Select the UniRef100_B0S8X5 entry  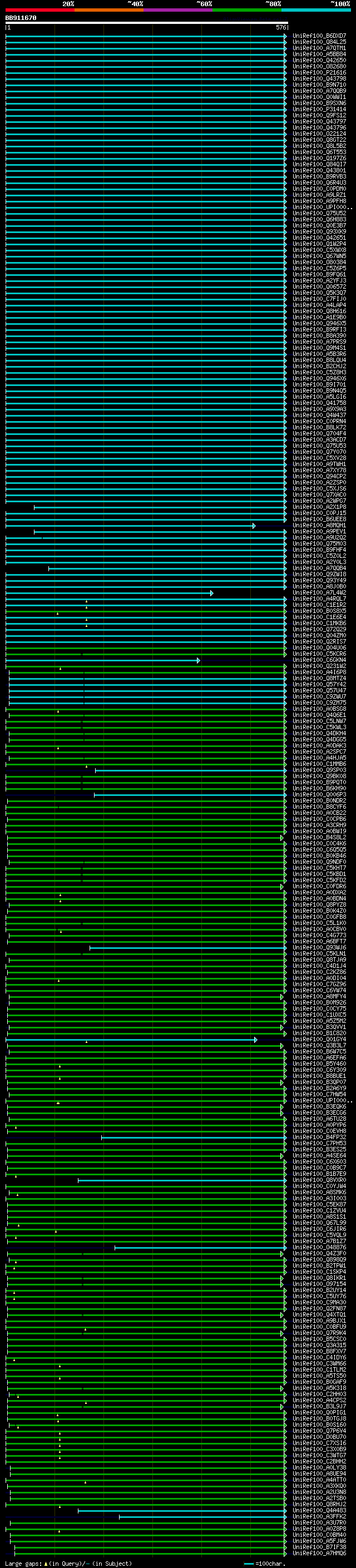319,611
